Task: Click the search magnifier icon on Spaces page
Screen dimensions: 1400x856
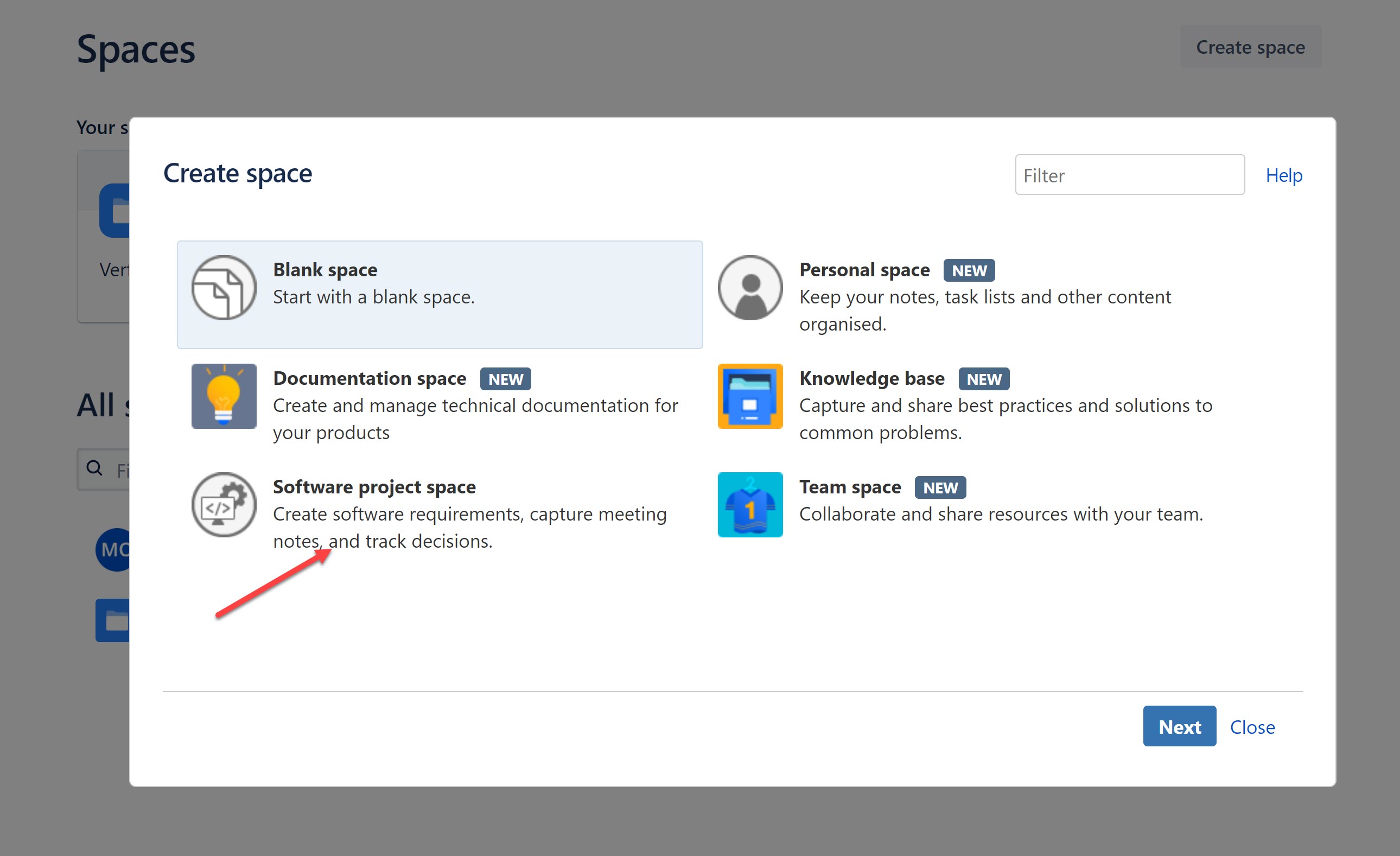Action: (x=94, y=468)
